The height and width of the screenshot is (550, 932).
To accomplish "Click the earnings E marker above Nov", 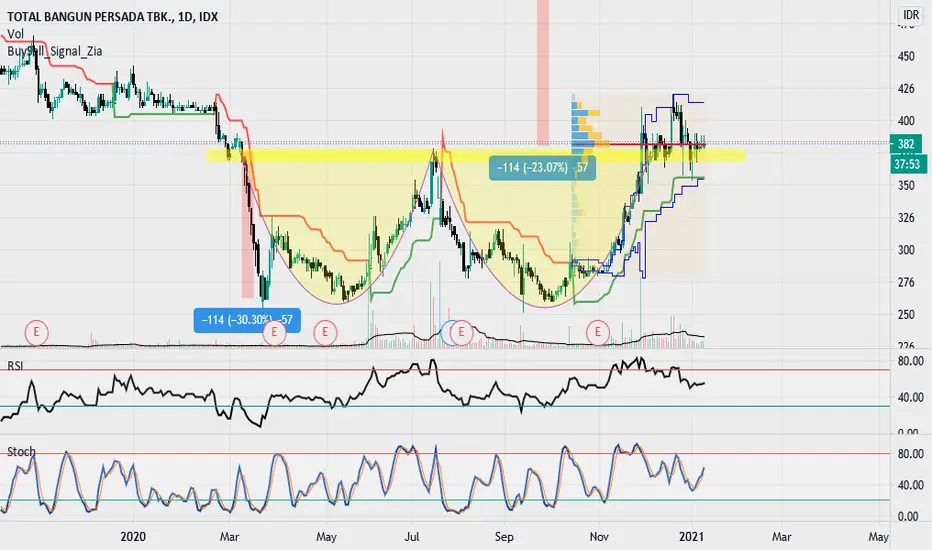I will click(598, 332).
